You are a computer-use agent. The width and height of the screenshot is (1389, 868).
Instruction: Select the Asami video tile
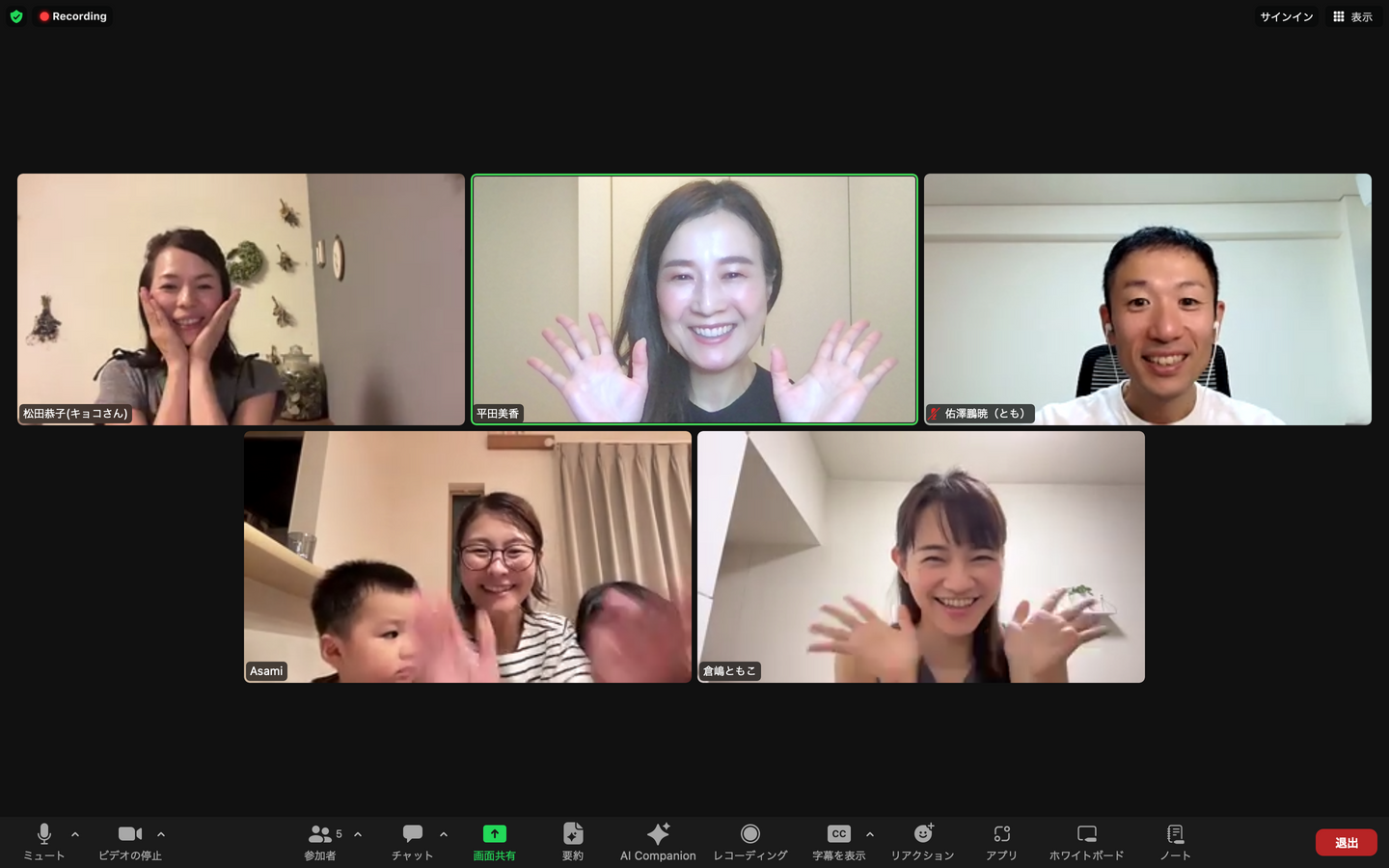click(468, 556)
